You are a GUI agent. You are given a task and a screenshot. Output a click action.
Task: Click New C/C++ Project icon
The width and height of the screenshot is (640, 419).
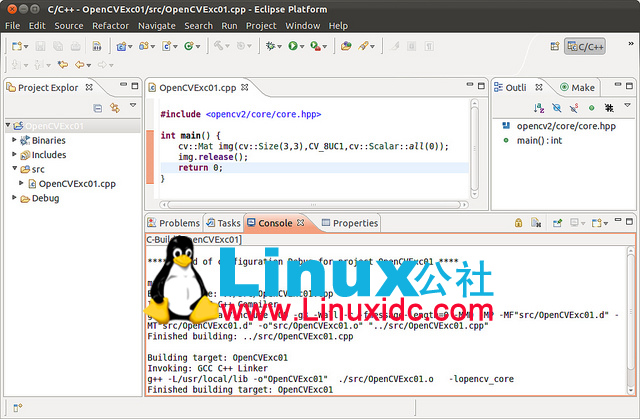pos(121,46)
